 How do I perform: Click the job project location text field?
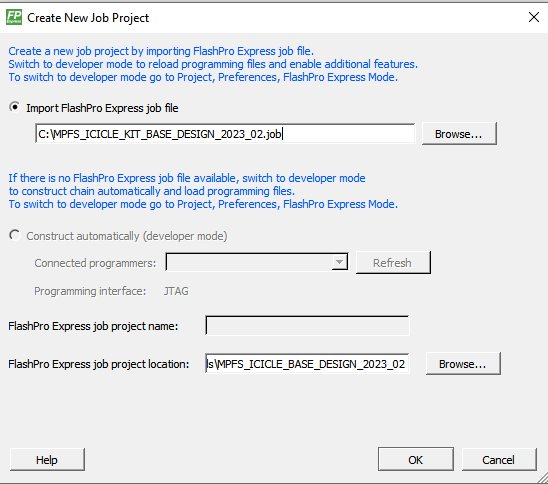[x=307, y=363]
